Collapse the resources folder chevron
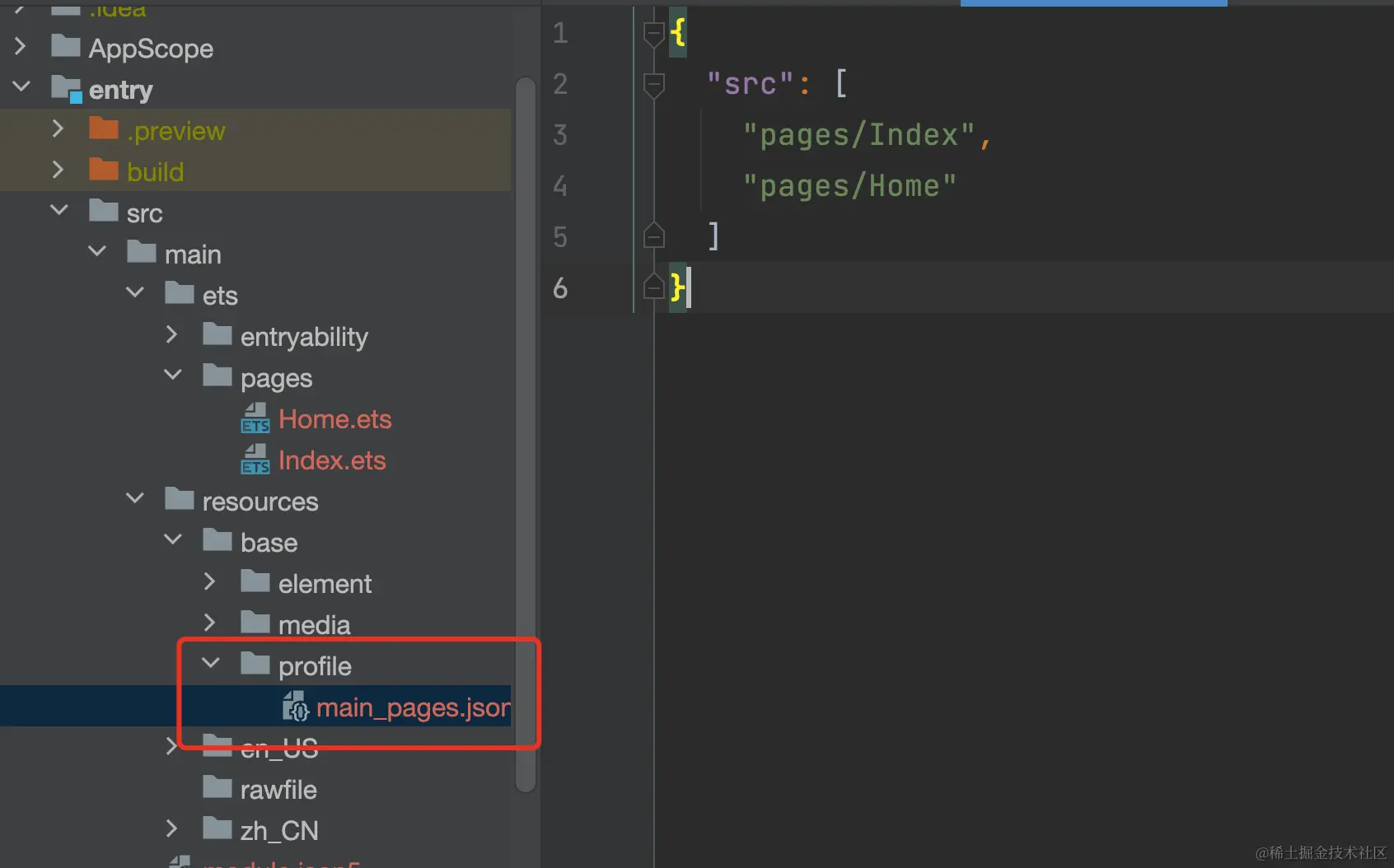This screenshot has height=868, width=1394. (135, 498)
